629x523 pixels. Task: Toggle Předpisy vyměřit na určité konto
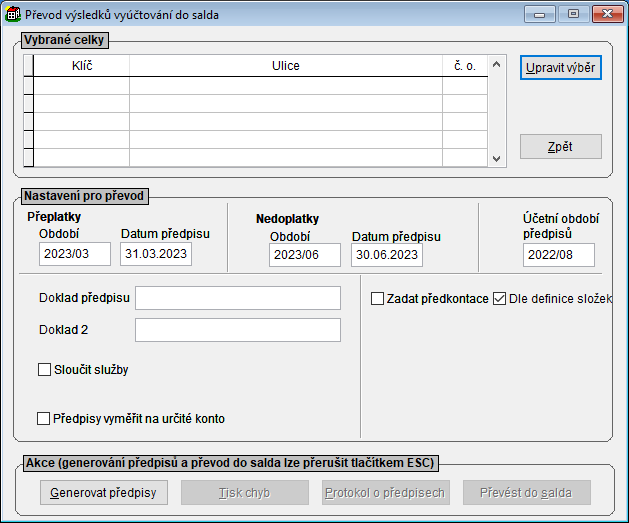pos(44,419)
